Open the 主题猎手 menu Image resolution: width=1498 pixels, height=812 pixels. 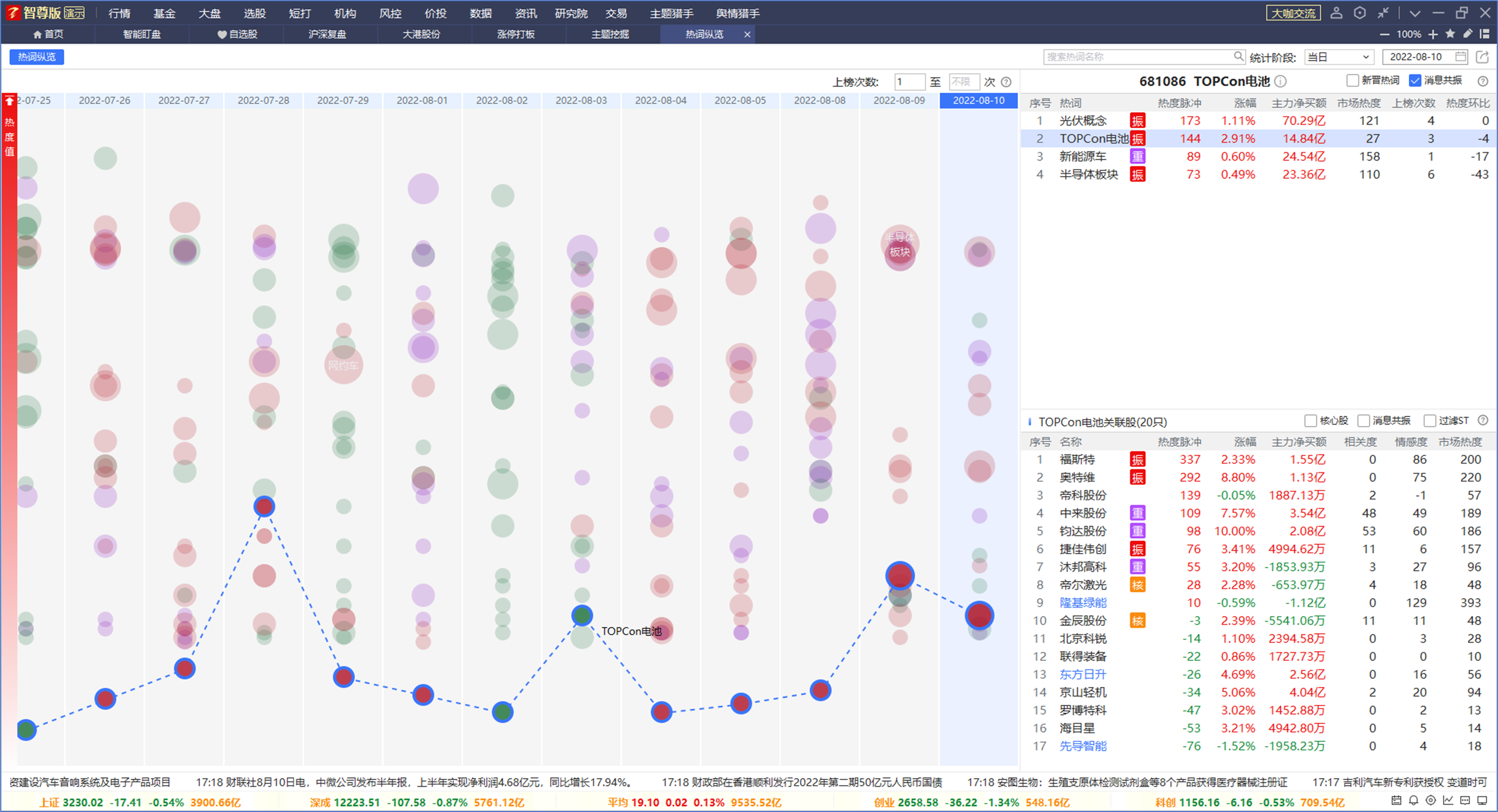pos(672,13)
